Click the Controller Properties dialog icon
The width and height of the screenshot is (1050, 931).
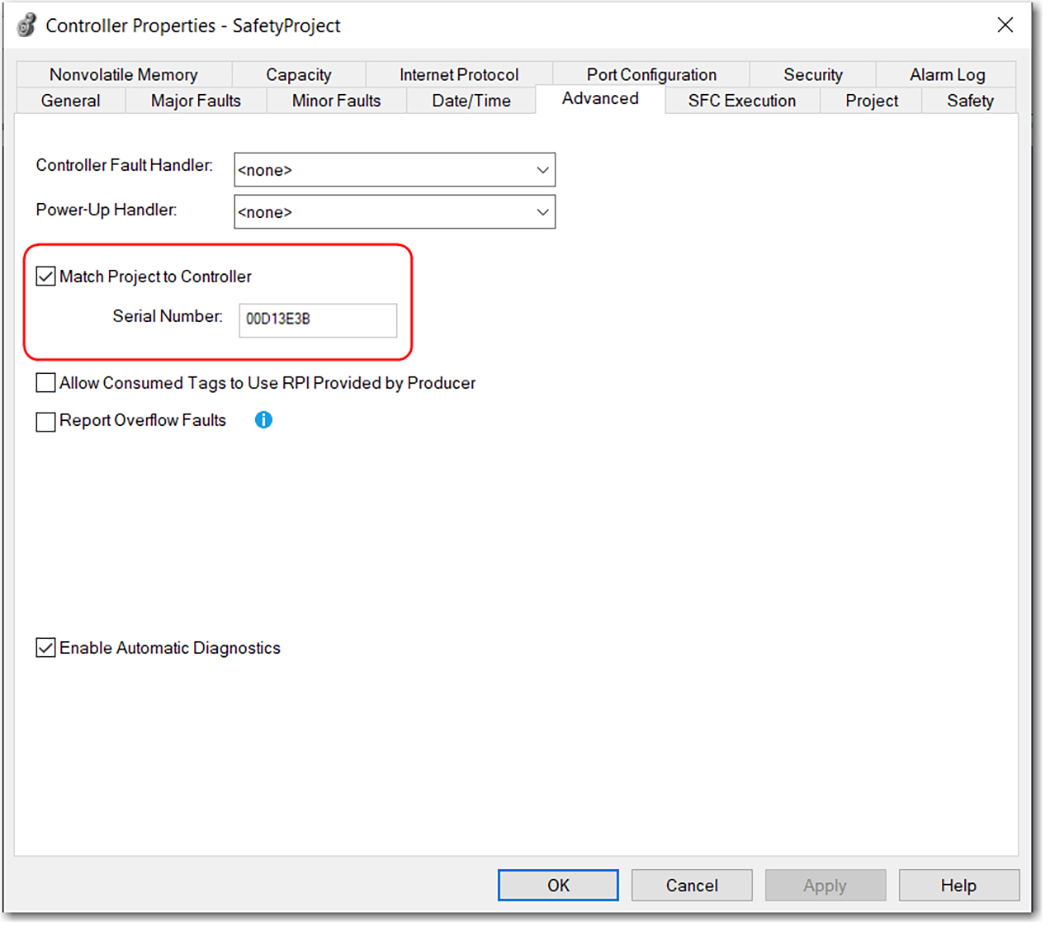[x=25, y=25]
